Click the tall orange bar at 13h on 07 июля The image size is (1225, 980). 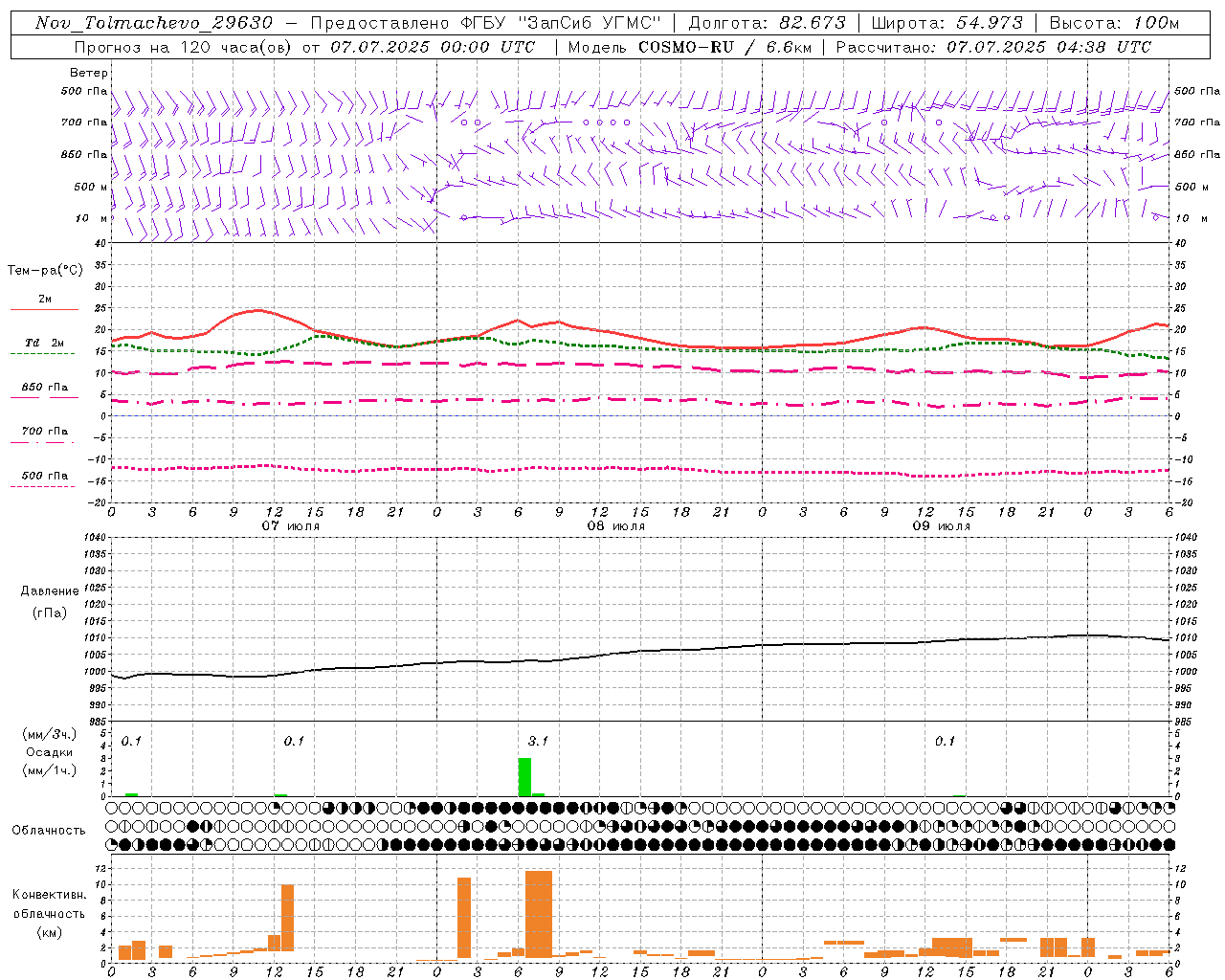[x=287, y=918]
